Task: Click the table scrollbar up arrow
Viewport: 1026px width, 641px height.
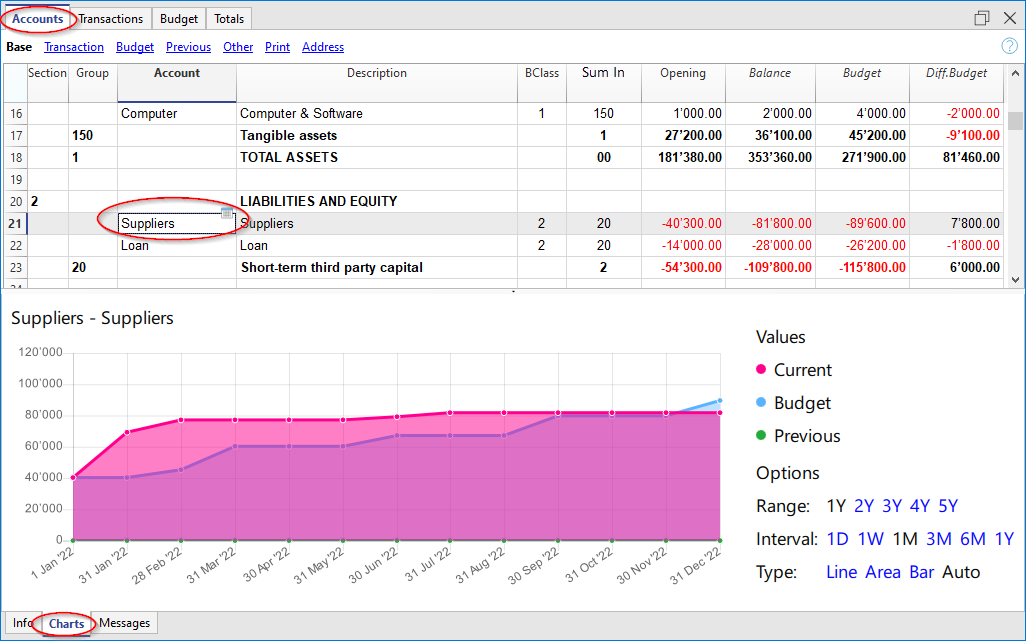Action: pyautogui.click(x=1016, y=71)
